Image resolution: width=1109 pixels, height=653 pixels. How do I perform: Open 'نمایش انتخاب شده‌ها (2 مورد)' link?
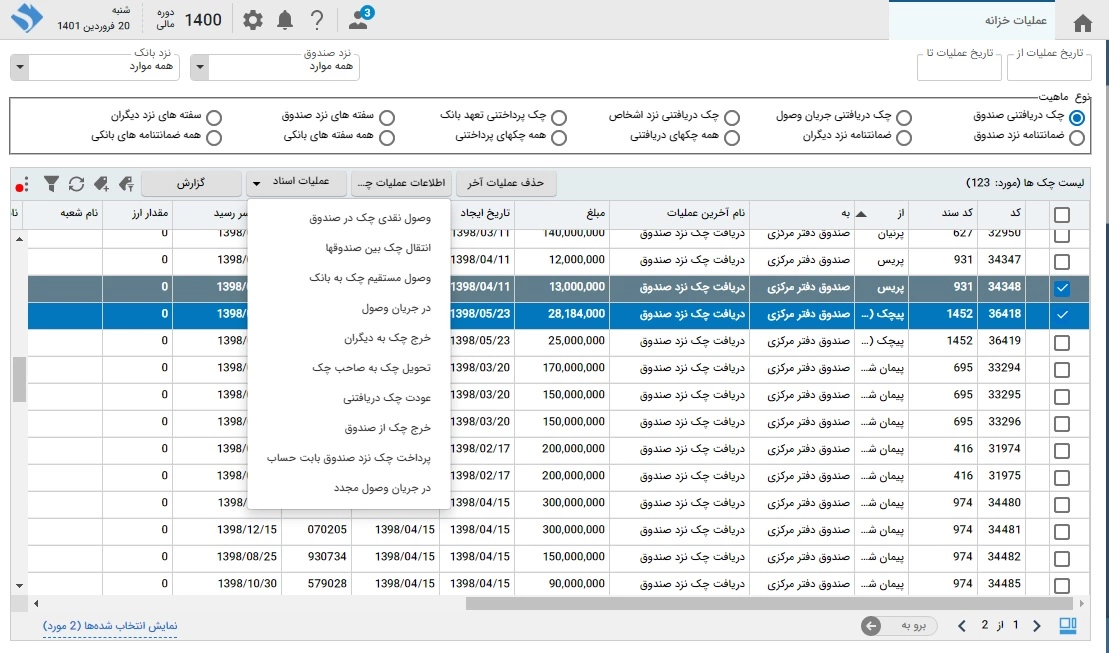click(110, 626)
